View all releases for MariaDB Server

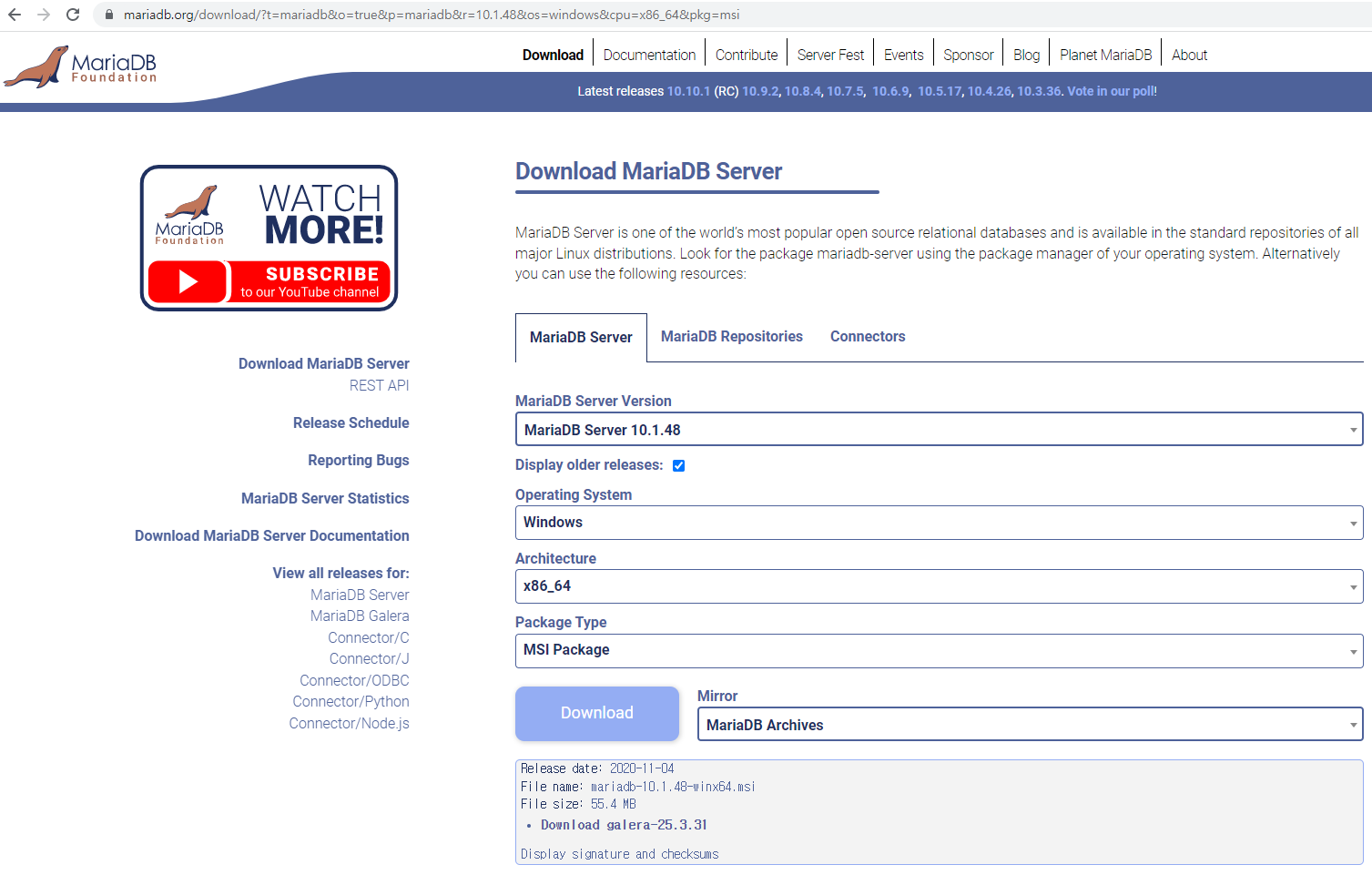pyautogui.click(x=360, y=595)
